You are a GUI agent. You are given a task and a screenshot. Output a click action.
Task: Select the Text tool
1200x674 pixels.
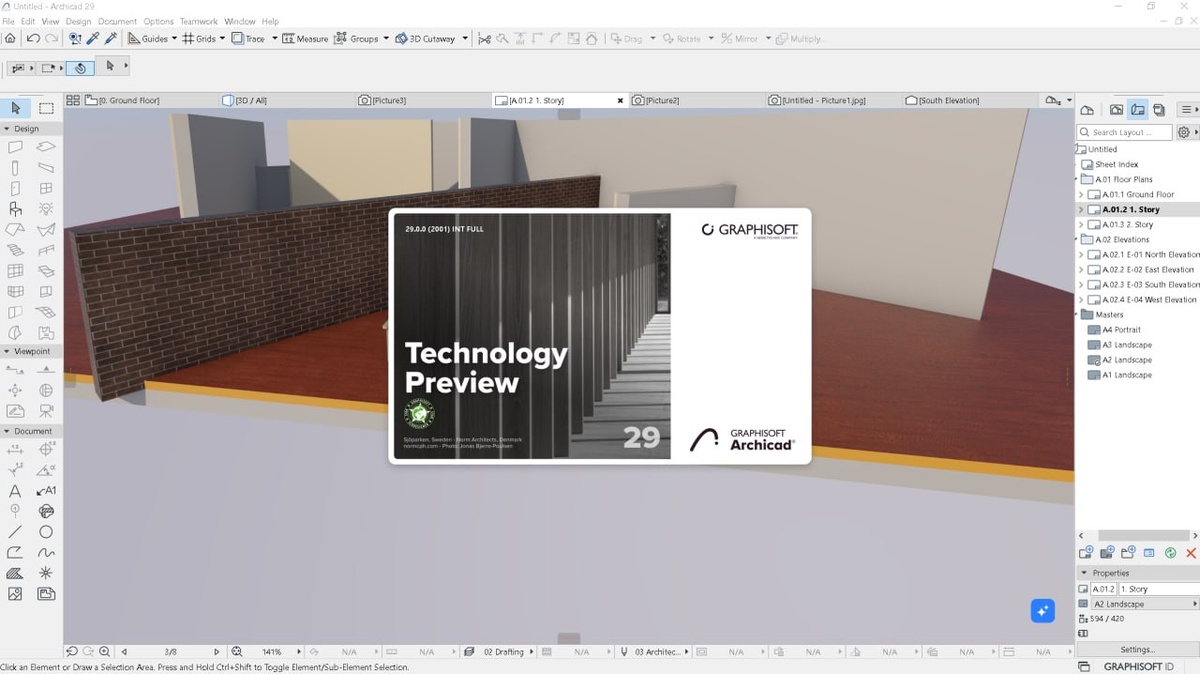click(15, 491)
